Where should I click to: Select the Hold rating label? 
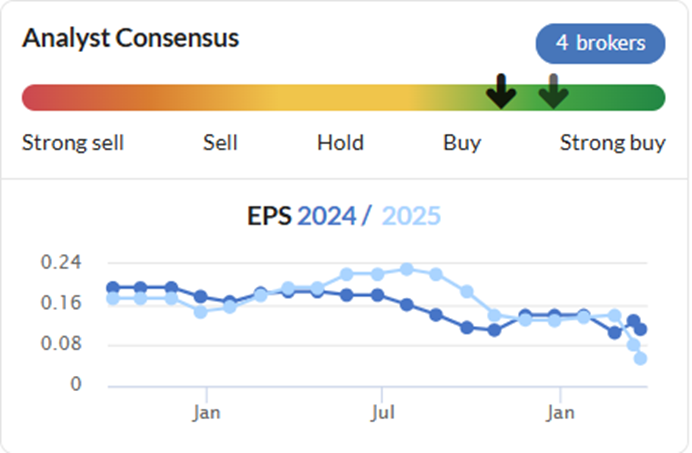(340, 143)
